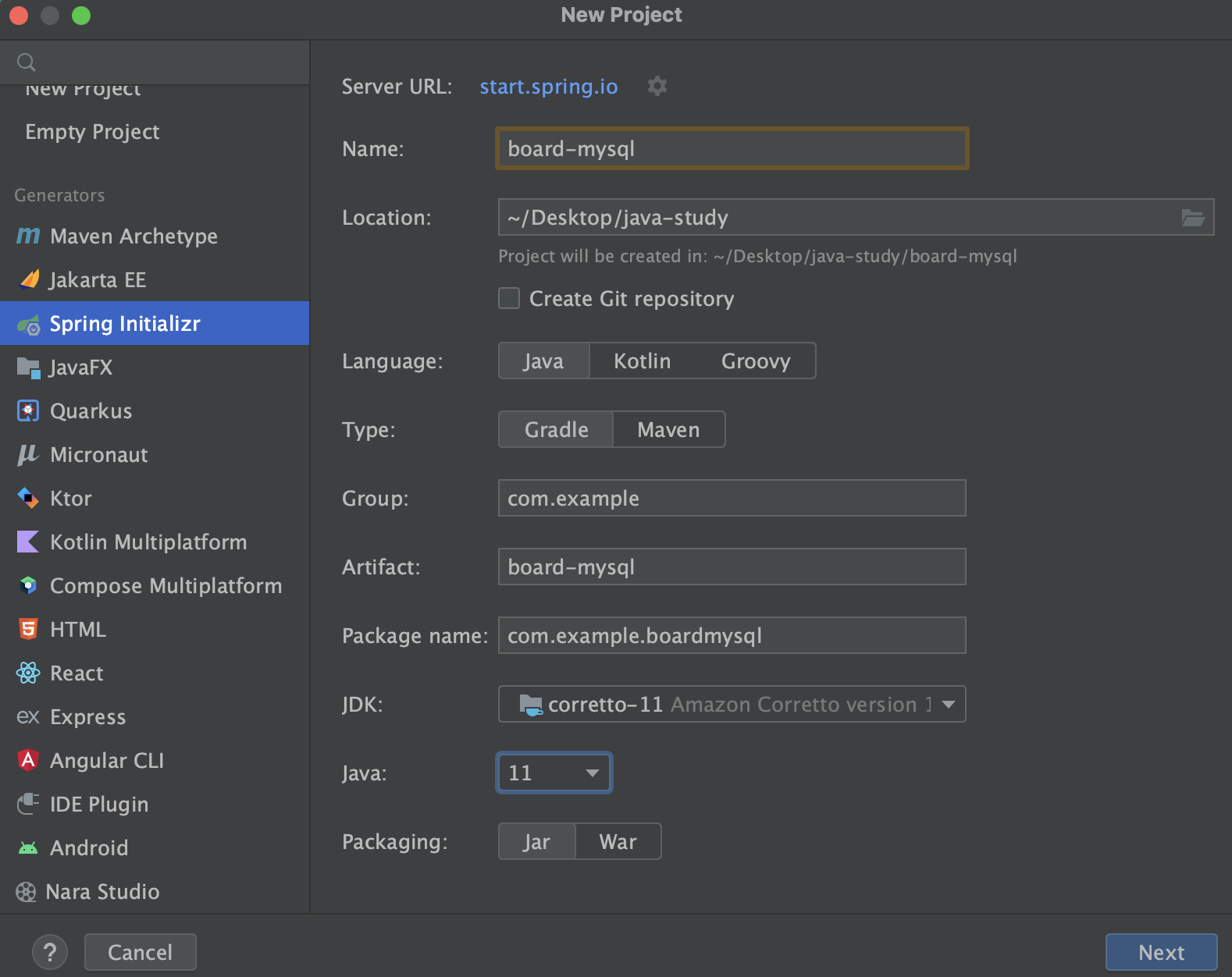This screenshot has height=977, width=1232.
Task: Click the search magnifier icon
Action: point(27,62)
